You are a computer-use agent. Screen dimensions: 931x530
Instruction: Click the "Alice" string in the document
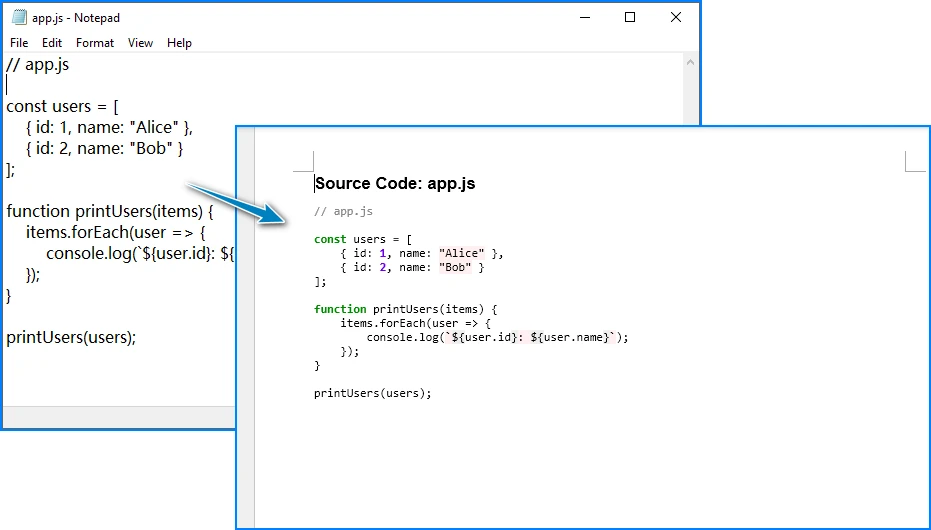[x=461, y=253]
